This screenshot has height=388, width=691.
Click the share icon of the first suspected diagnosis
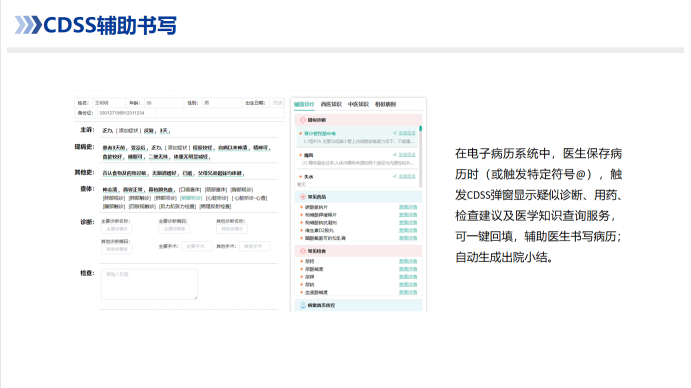point(394,133)
